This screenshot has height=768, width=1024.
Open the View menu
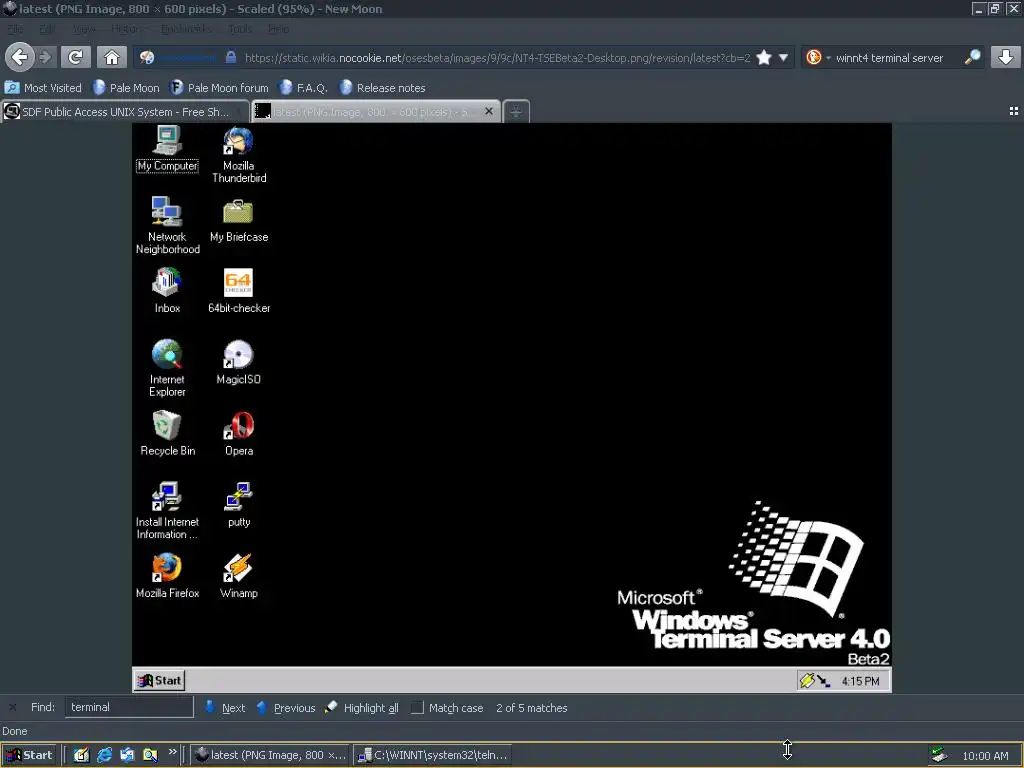click(84, 29)
